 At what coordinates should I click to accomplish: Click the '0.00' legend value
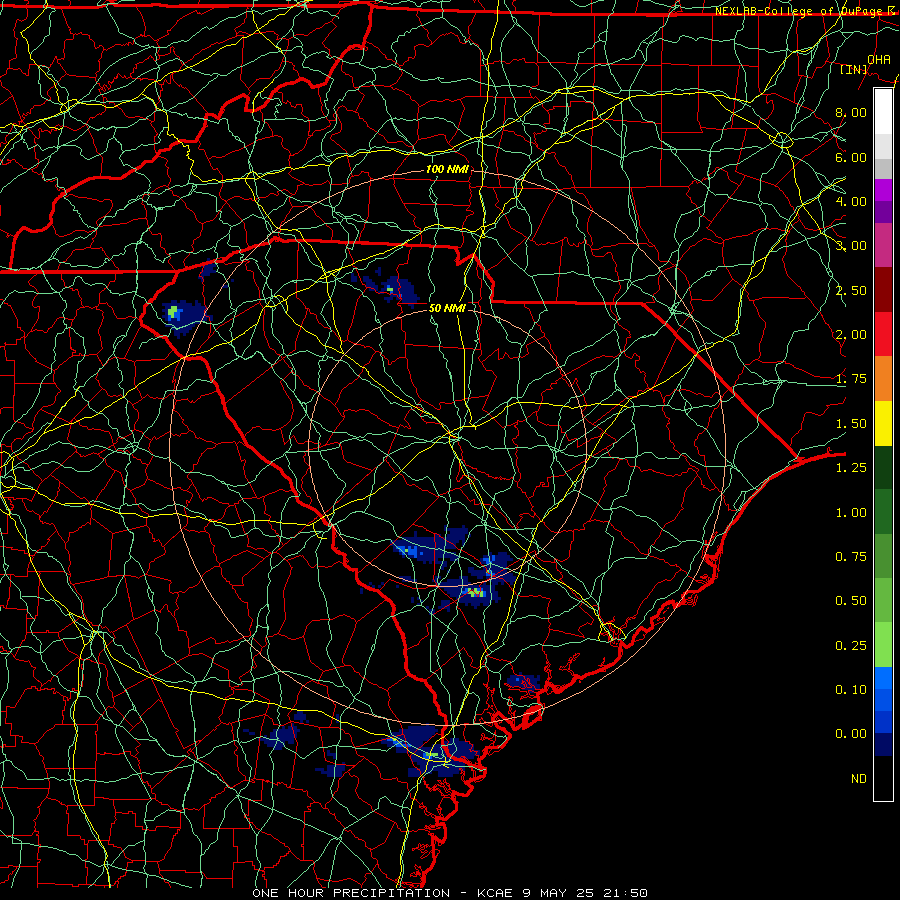851,734
